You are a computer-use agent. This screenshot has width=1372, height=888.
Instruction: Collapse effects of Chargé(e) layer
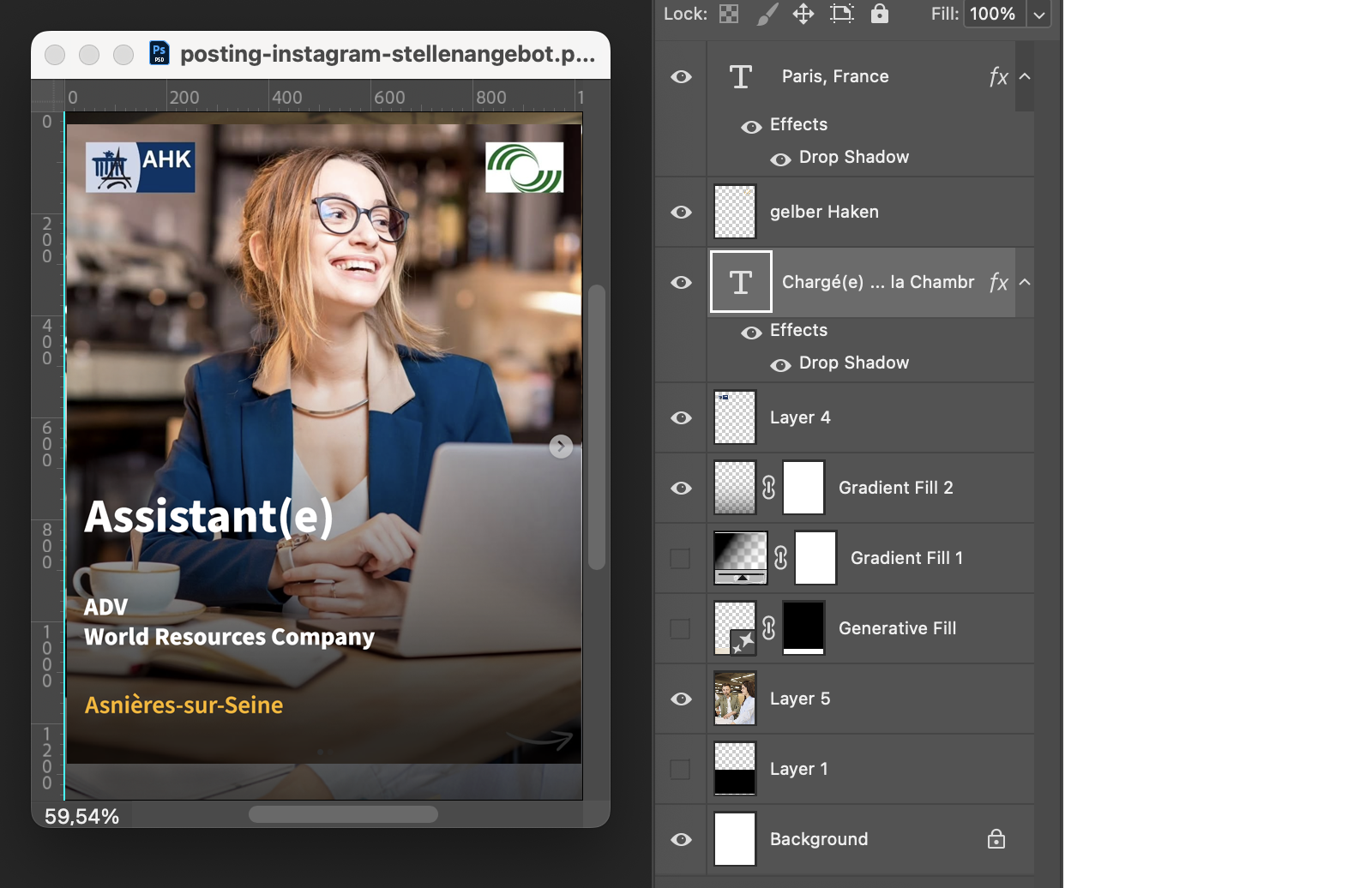coord(1025,282)
